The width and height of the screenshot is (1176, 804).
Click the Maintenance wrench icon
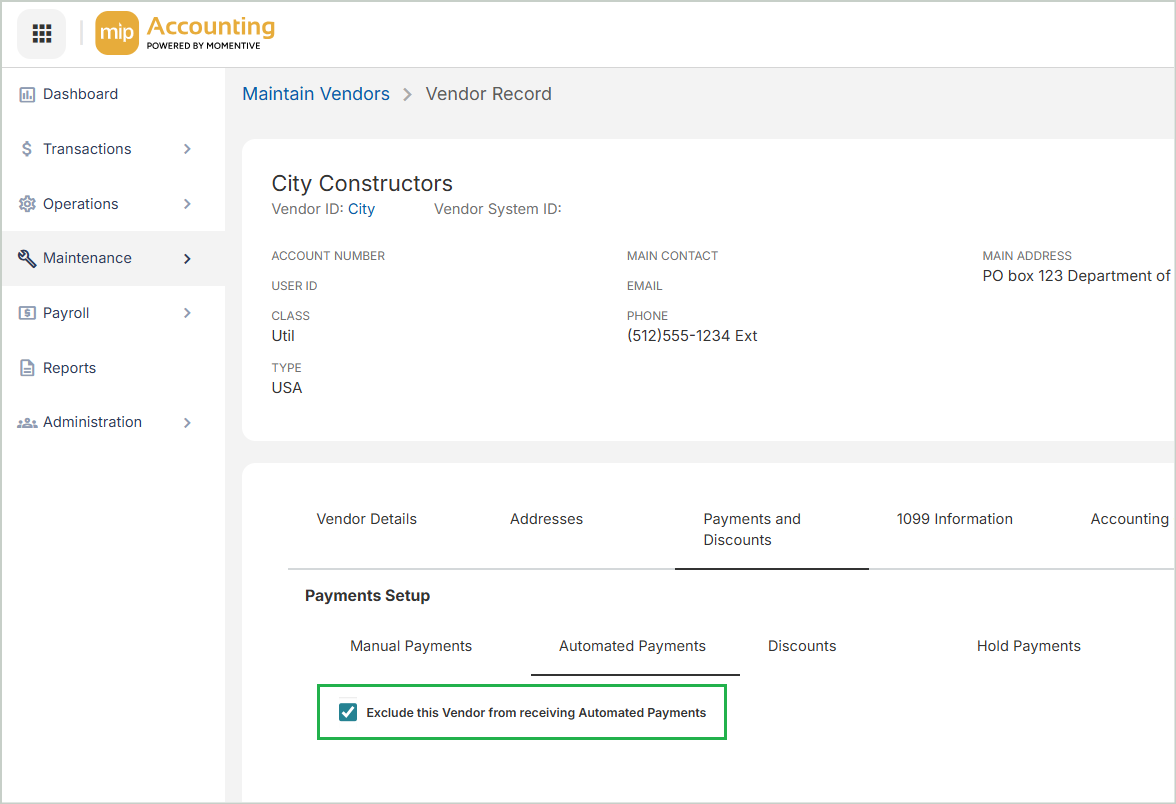coord(27,258)
